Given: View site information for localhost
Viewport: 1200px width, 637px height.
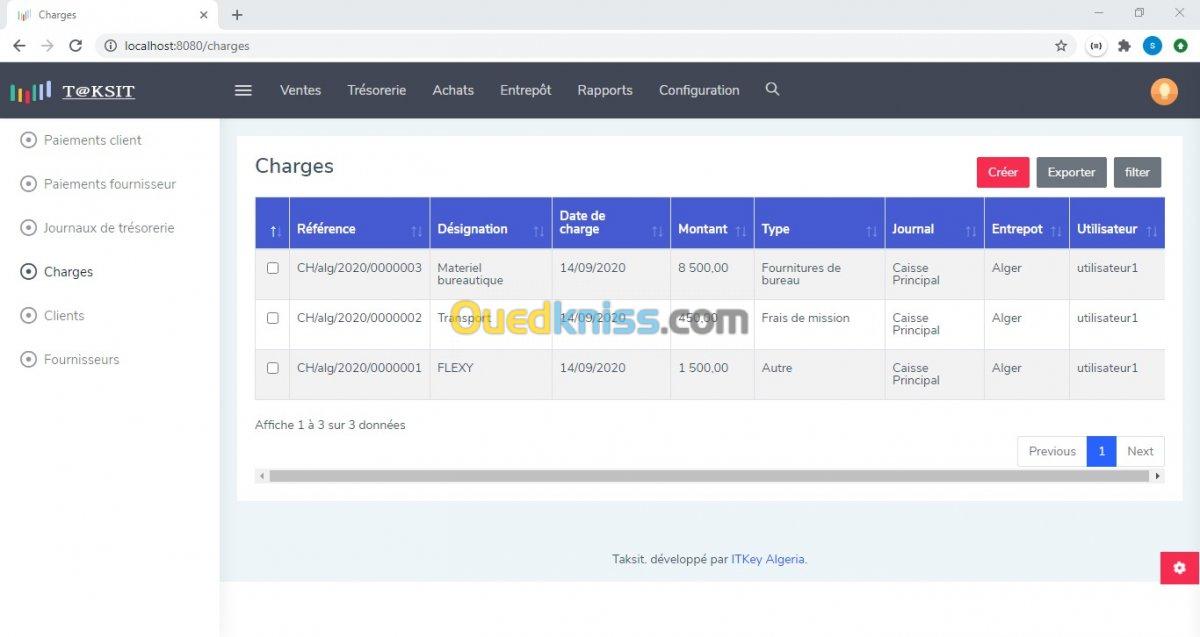Looking at the screenshot, I should (x=110, y=46).
